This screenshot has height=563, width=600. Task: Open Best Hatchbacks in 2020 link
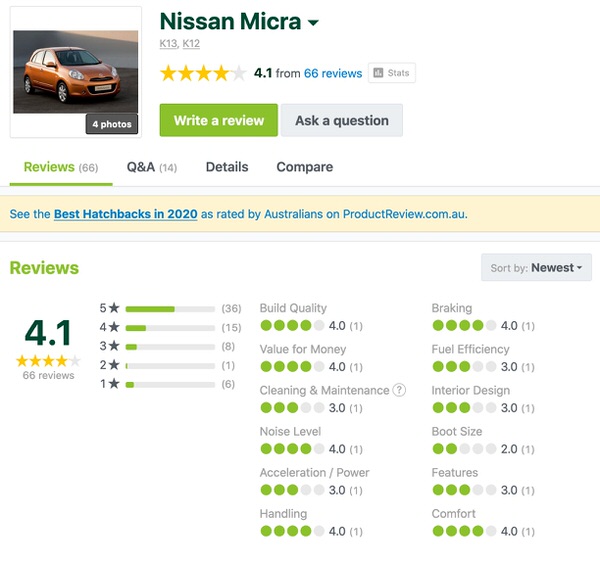(x=126, y=214)
